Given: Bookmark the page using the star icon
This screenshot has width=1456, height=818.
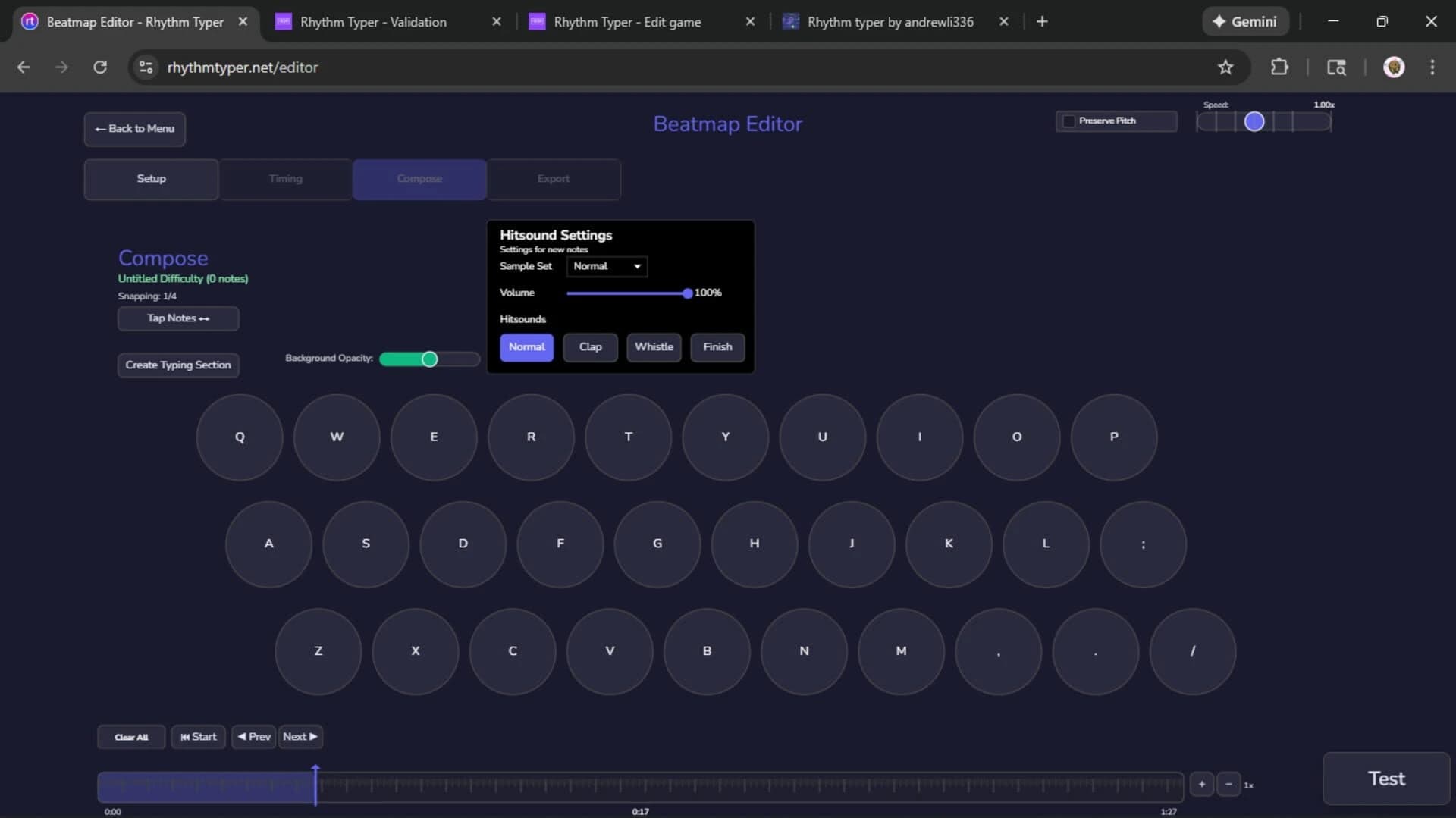Looking at the screenshot, I should pos(1226,67).
